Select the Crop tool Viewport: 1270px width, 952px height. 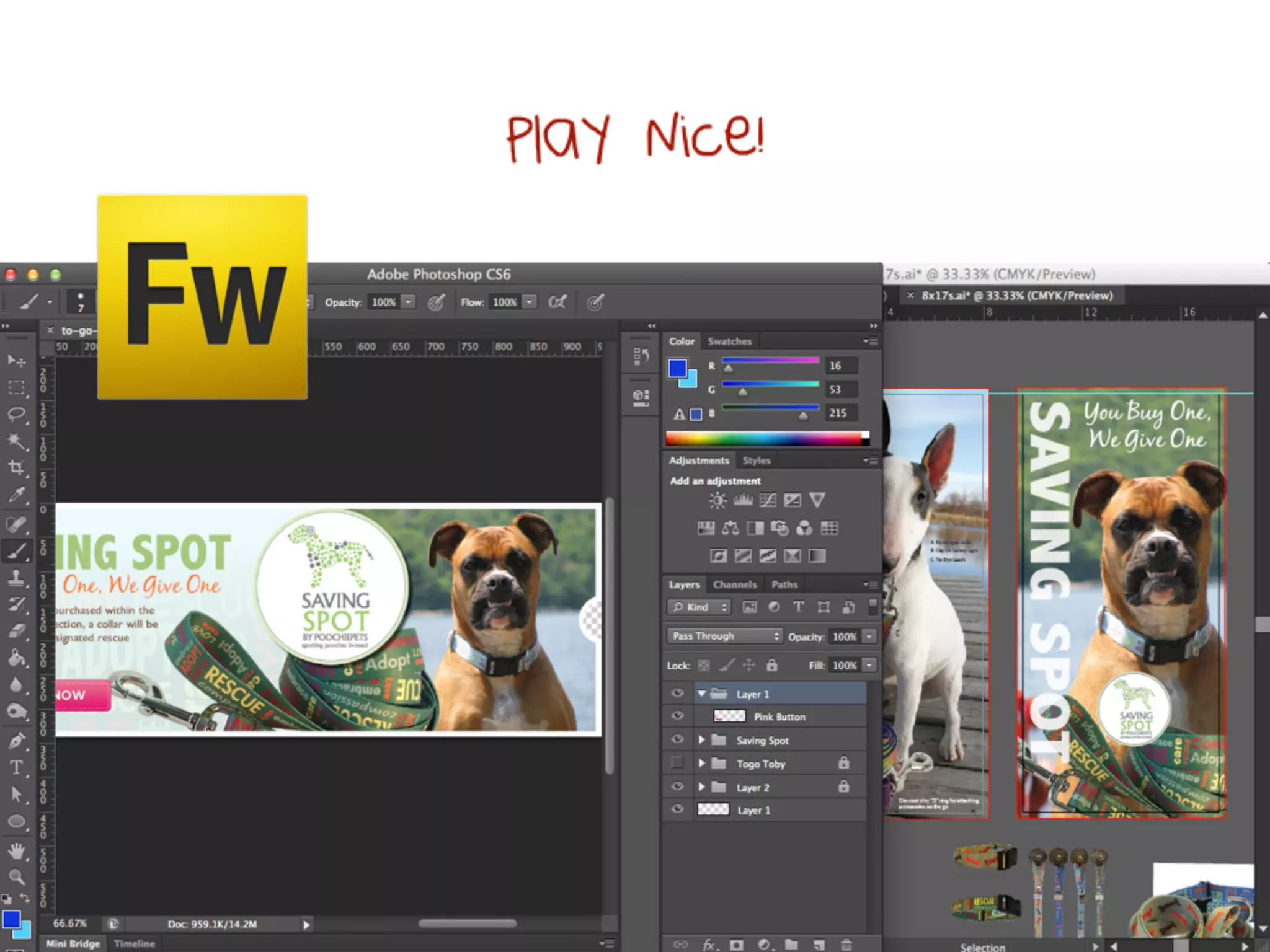point(16,467)
